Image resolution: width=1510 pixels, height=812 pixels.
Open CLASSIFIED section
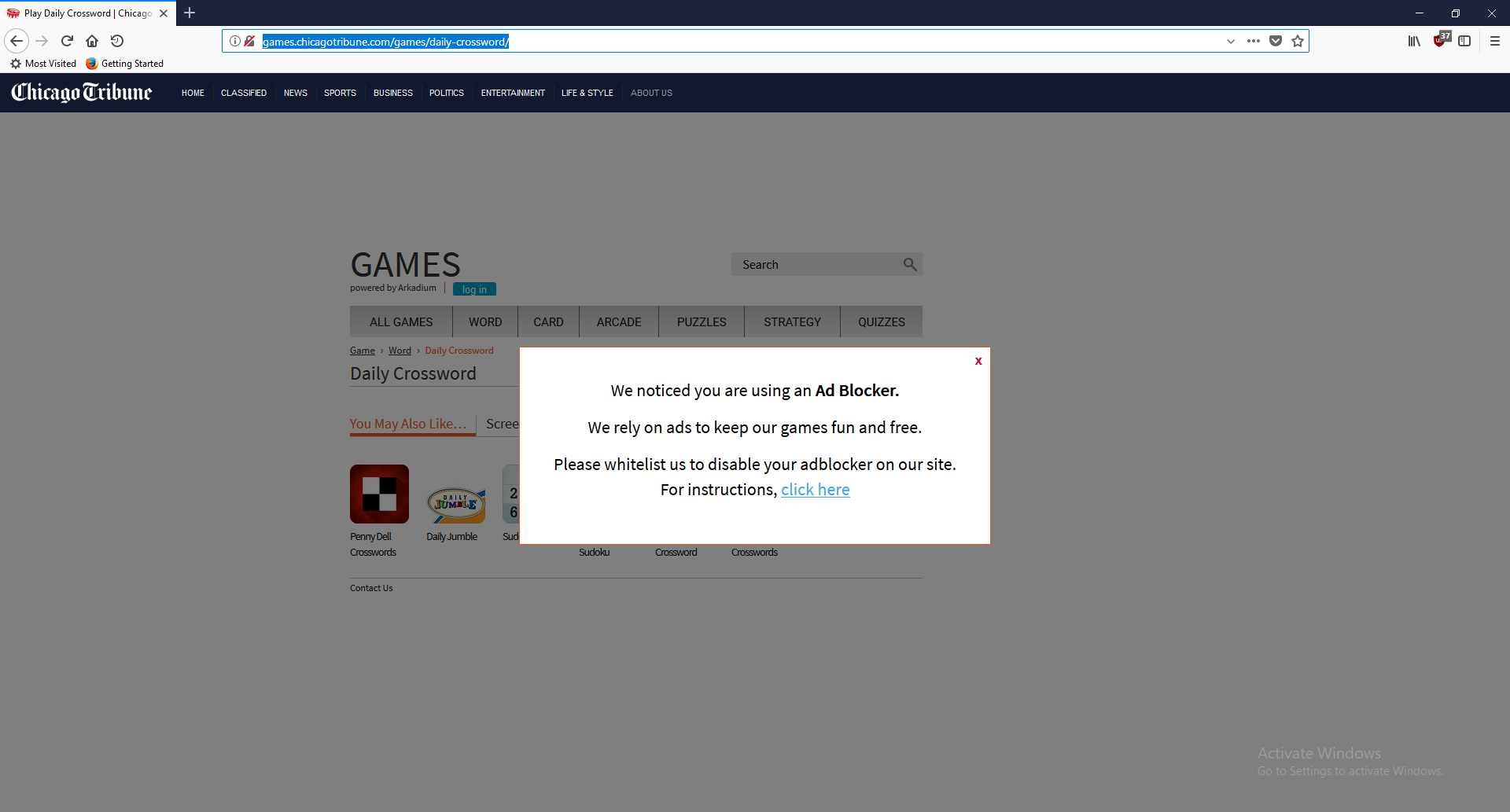click(x=244, y=93)
